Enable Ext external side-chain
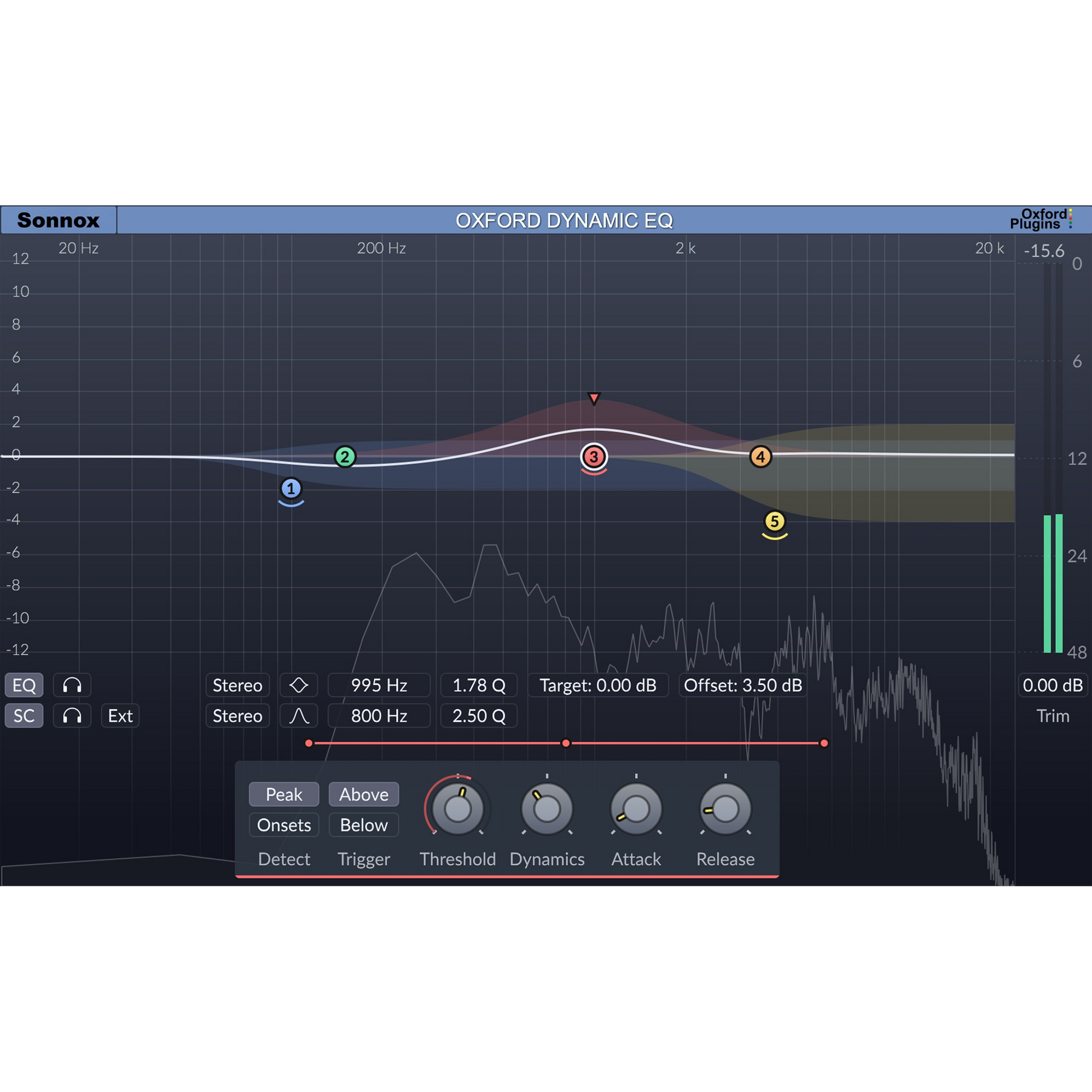Screen dimensions: 1092x1092 click(x=120, y=715)
